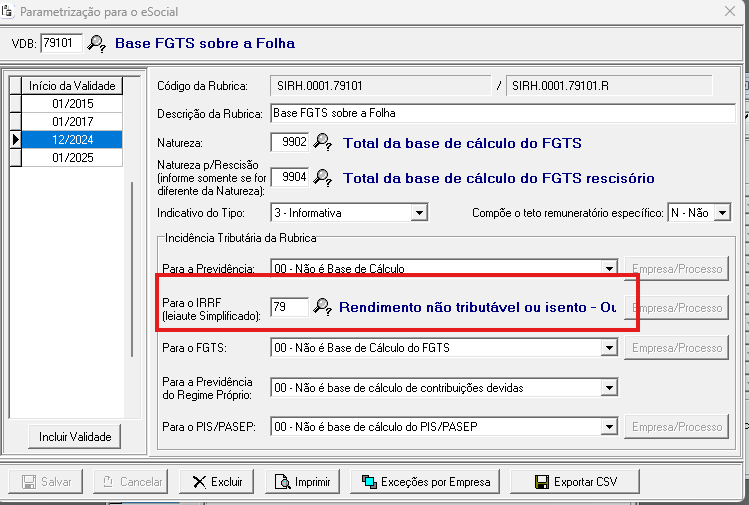Expand the Indicativo do Tipo dropdown
Screen dimensions: 749x505
click(419, 213)
